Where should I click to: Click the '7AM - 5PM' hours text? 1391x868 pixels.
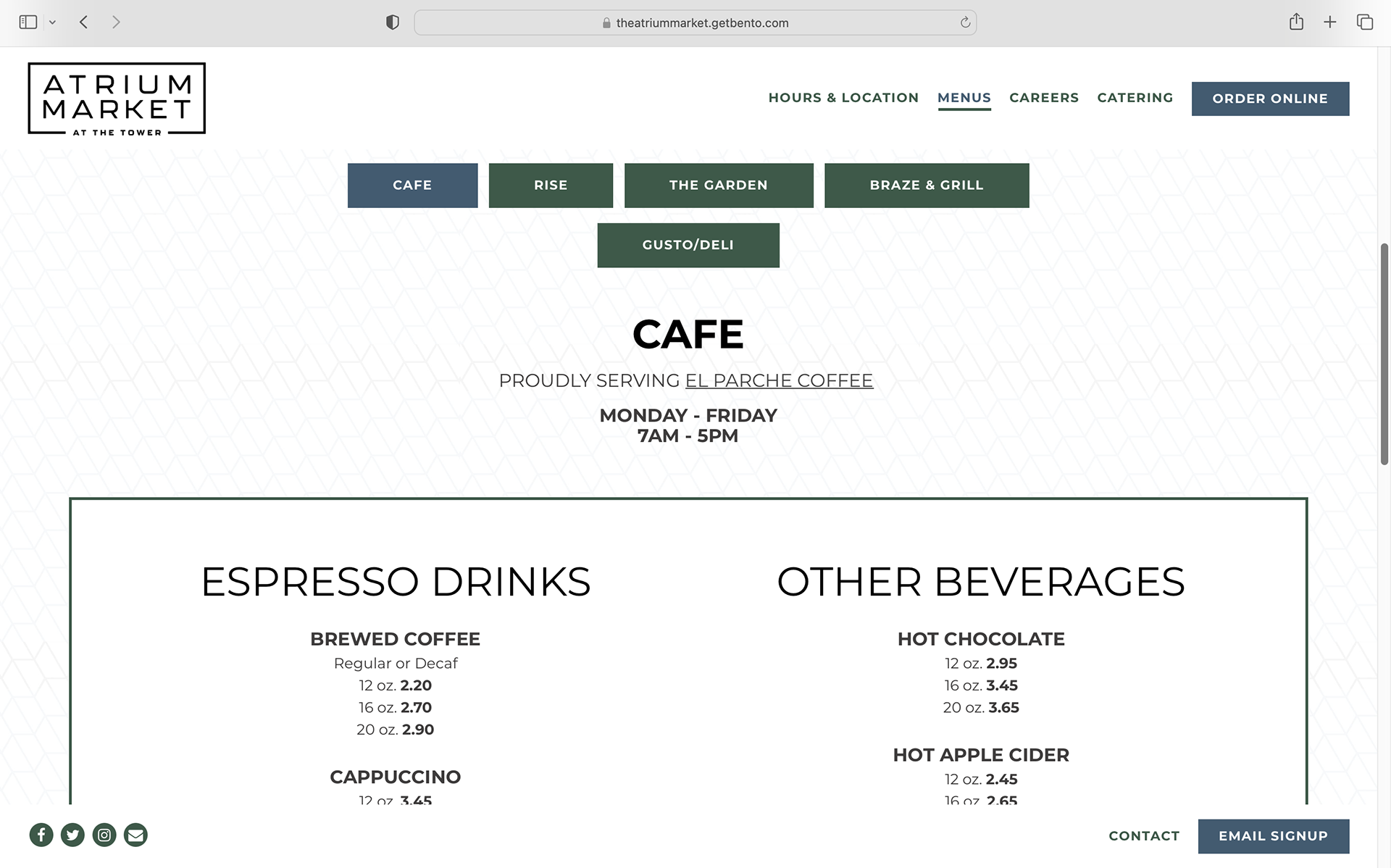pyautogui.click(x=688, y=435)
